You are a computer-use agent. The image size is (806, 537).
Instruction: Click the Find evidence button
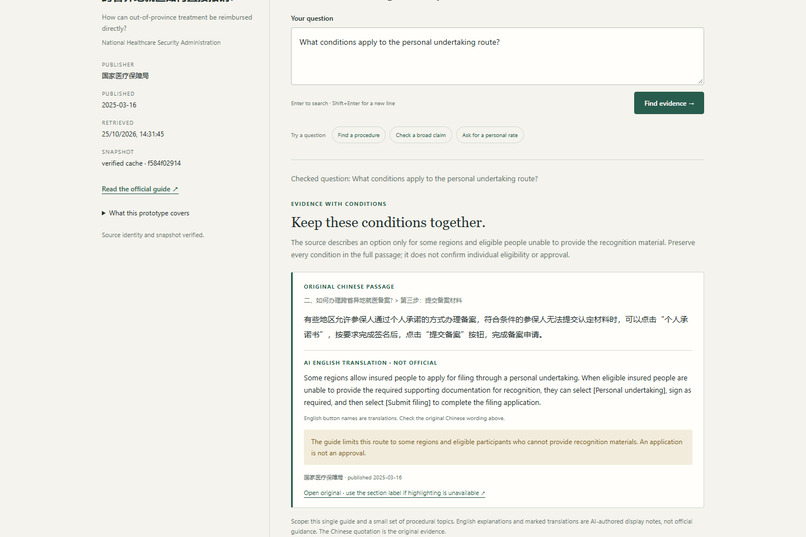(669, 103)
